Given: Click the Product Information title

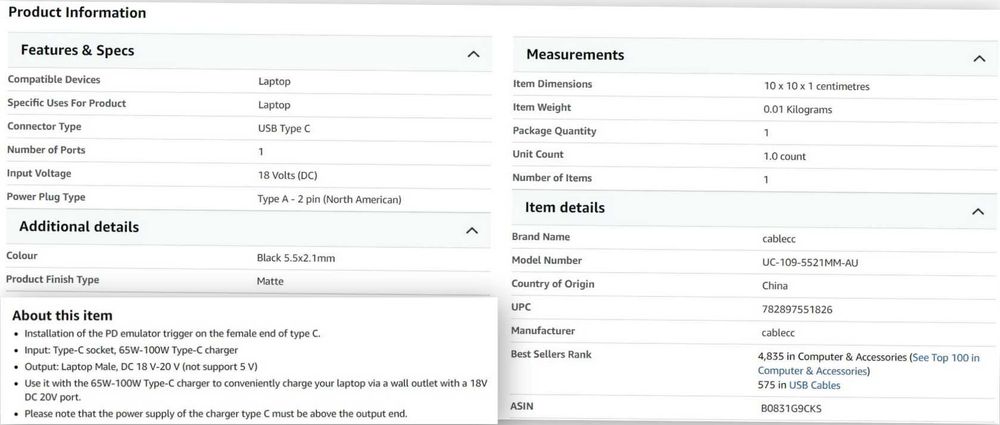Looking at the screenshot, I should click(x=77, y=12).
